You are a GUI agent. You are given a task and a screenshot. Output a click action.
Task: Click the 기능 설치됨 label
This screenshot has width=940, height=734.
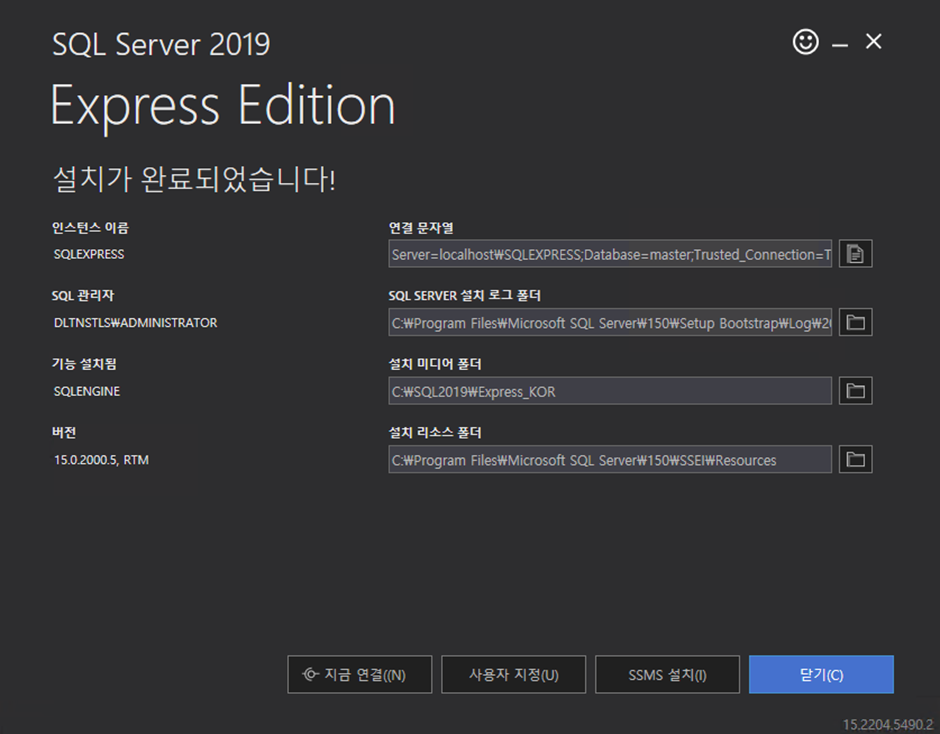pos(84,364)
